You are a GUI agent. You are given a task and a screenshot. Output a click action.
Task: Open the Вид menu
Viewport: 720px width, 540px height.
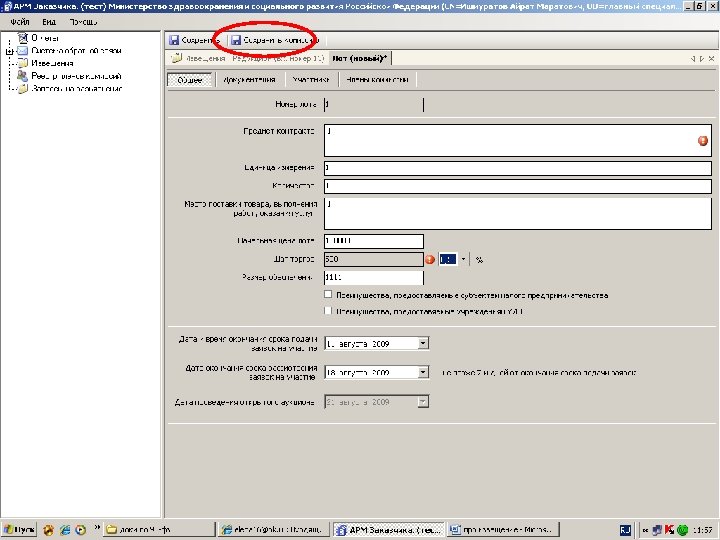[x=49, y=22]
